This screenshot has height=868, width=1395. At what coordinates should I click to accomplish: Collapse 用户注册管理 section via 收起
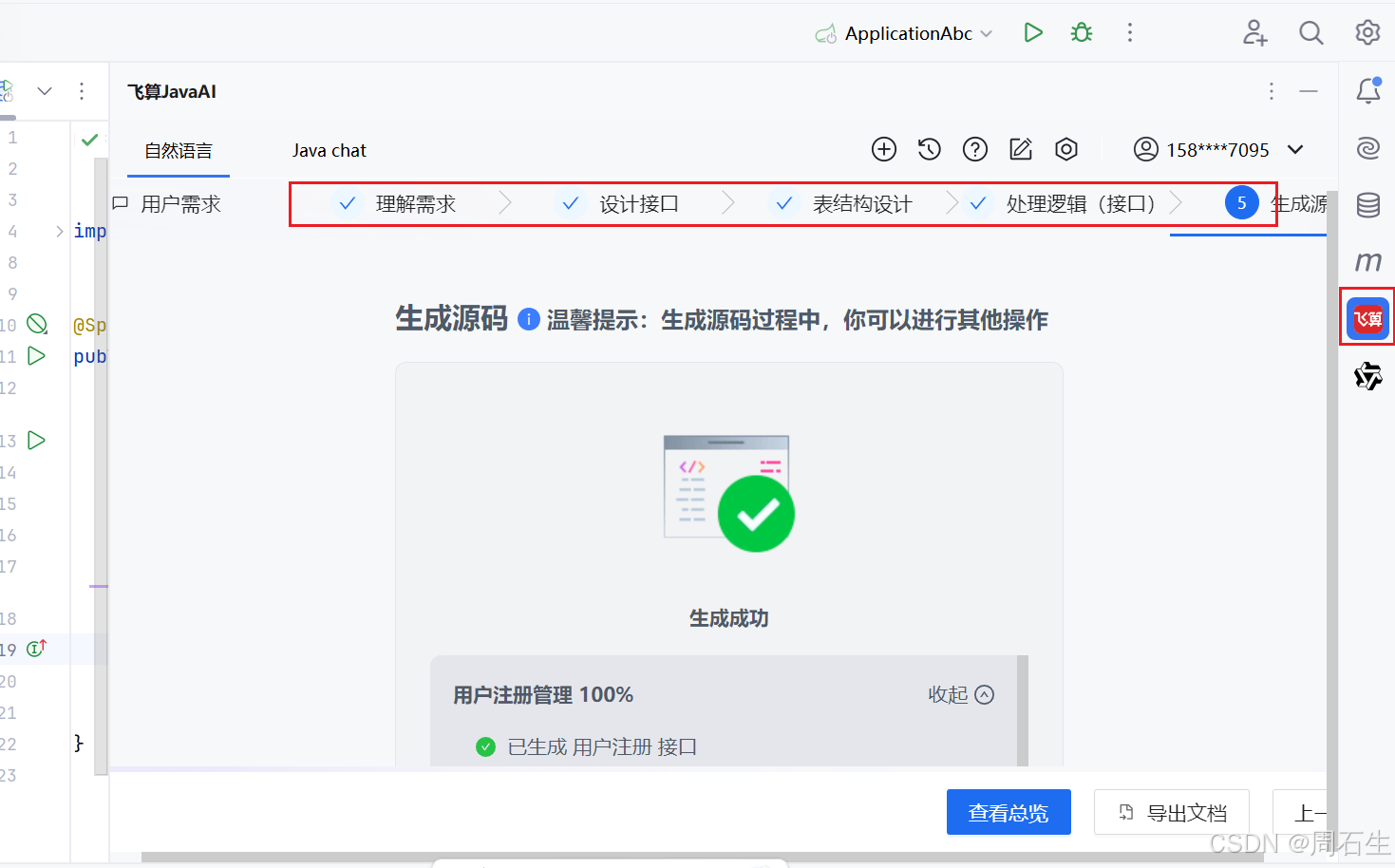coord(960,694)
